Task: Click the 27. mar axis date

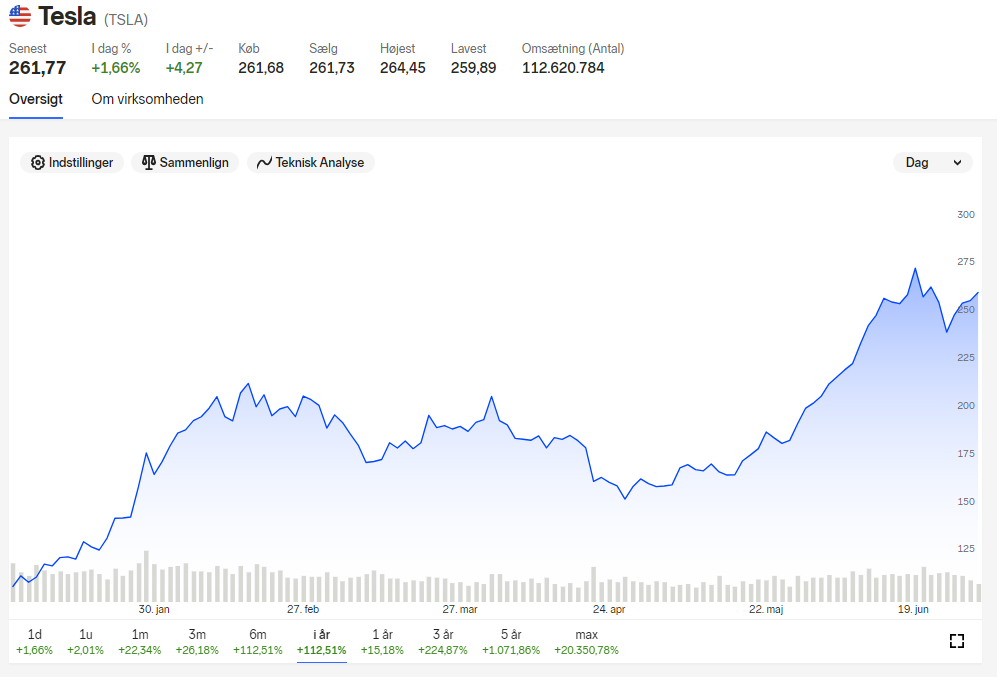Action: coord(460,609)
